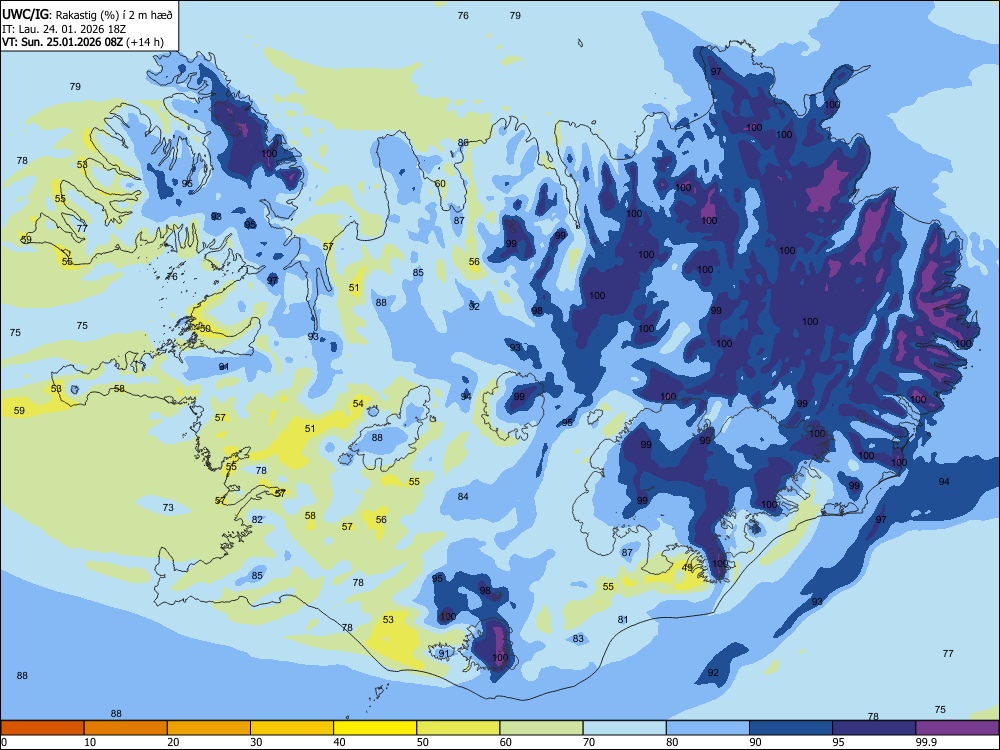Viewport: 1000px width, 750px height.
Task: Select the legend tick label '10'
Action: click(x=90, y=742)
